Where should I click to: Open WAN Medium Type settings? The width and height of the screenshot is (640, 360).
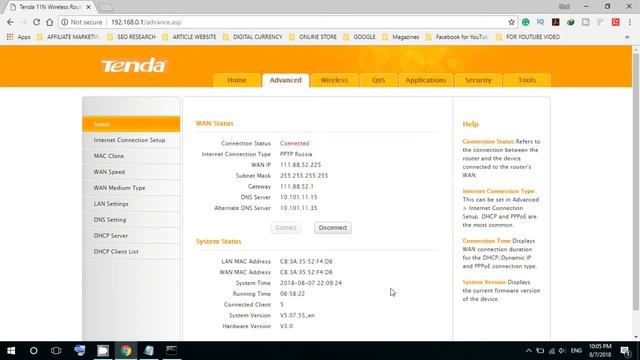(x=131, y=188)
